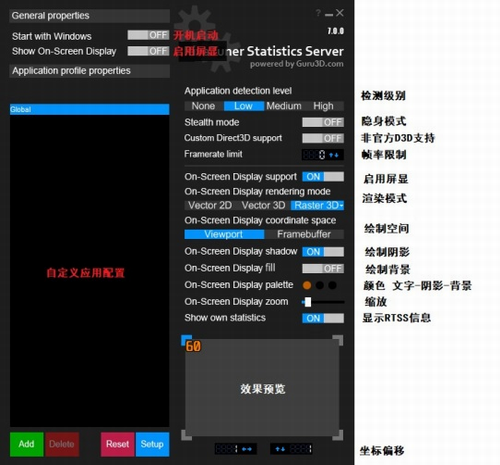Toggle On-Screen Display fill switch

pyautogui.click(x=323, y=268)
